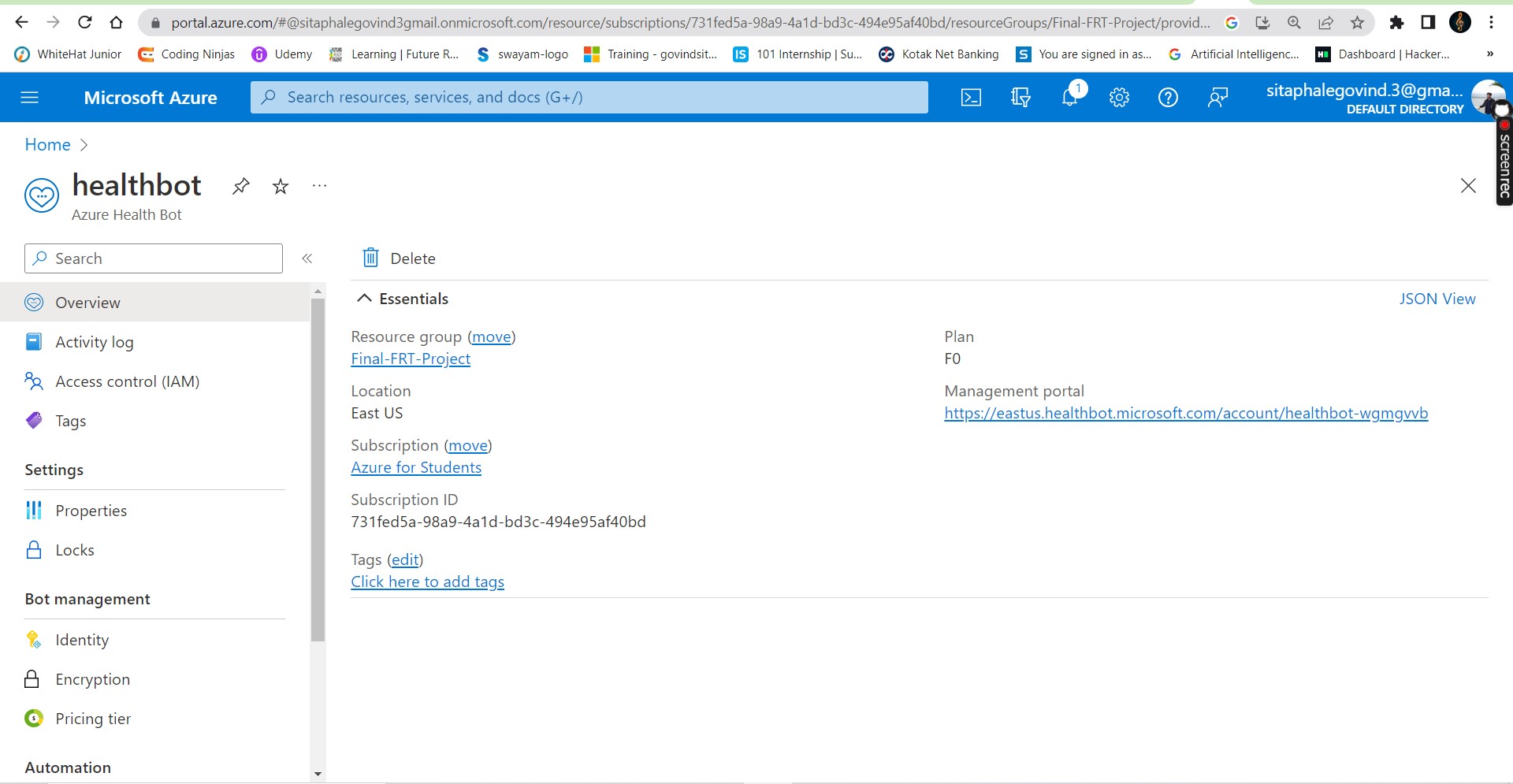The image size is (1513, 784).
Task: Add healthbot to favorites with the star
Action: (x=280, y=186)
